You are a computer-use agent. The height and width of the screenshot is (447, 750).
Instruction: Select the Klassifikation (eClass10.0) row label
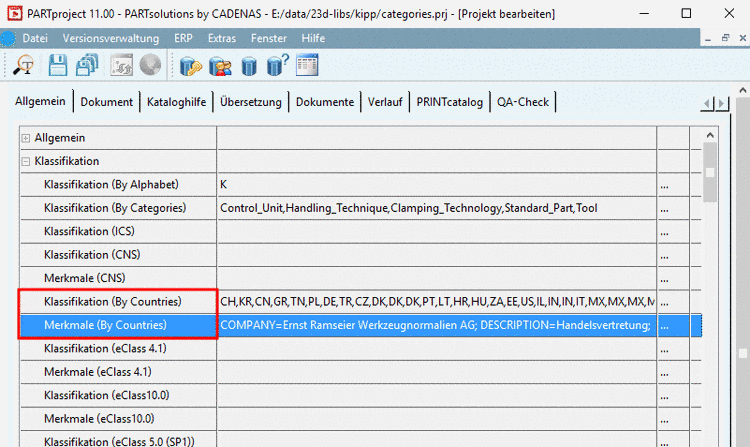(107, 395)
